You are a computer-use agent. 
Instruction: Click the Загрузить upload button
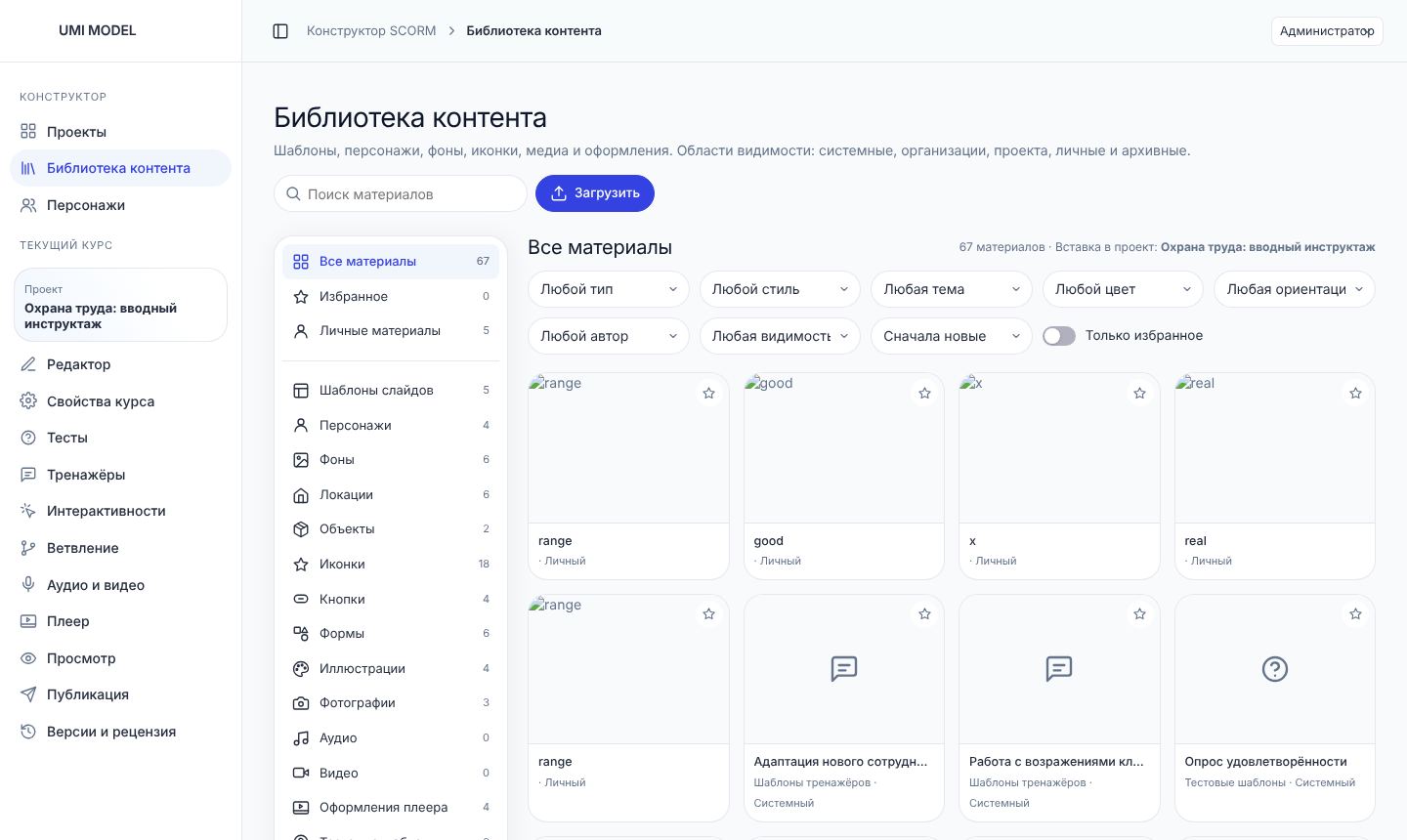click(595, 193)
